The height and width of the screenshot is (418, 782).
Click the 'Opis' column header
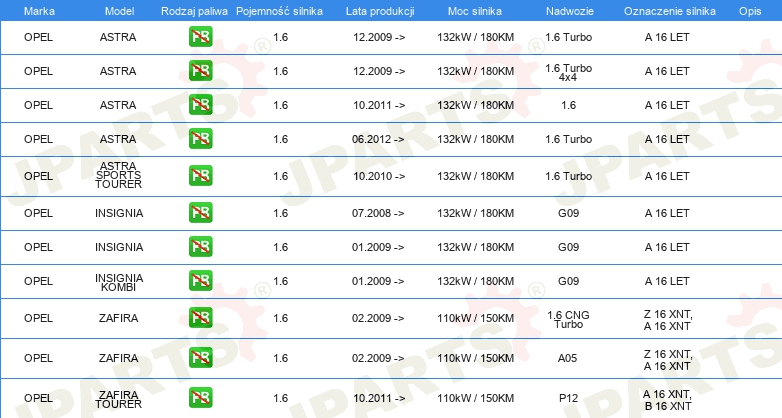(x=750, y=11)
